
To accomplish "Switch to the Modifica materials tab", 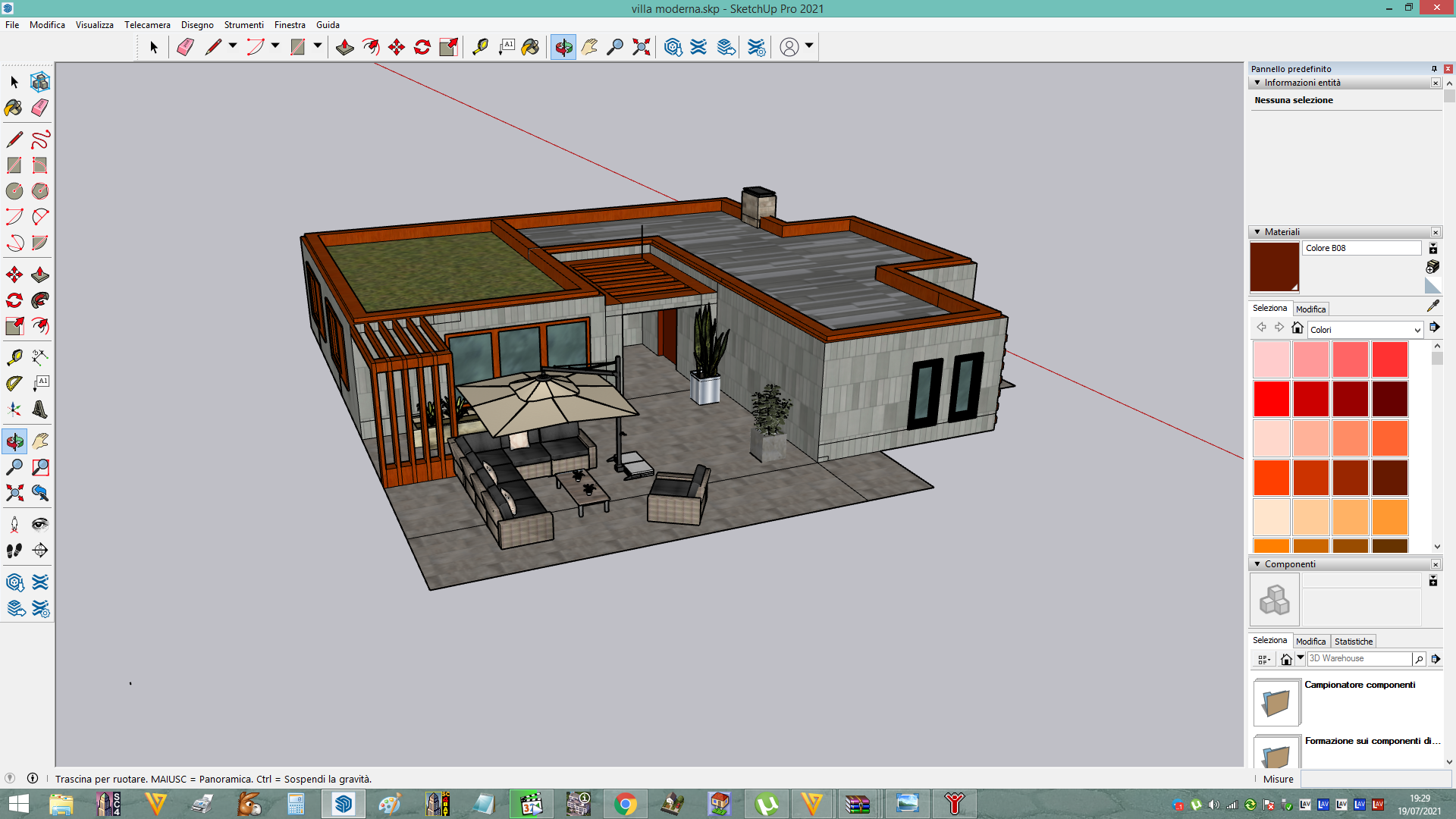I will pyautogui.click(x=1310, y=309).
